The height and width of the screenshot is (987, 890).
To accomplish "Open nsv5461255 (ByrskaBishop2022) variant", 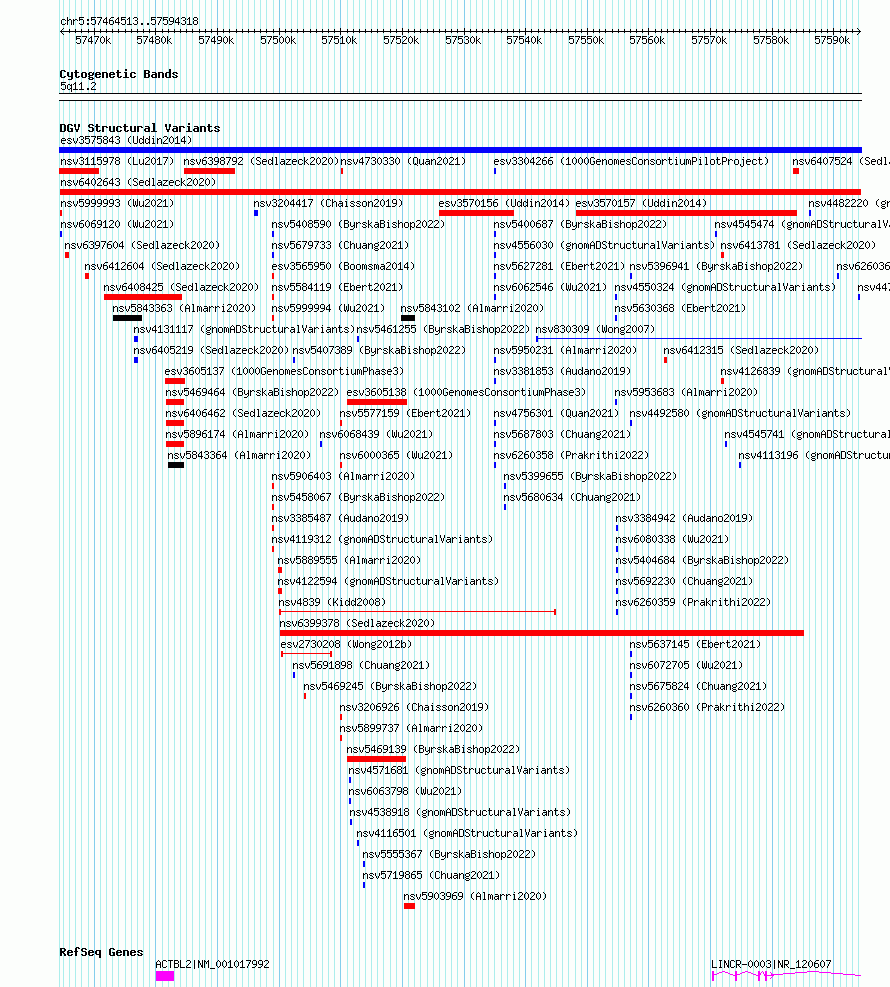I will click(443, 329).
